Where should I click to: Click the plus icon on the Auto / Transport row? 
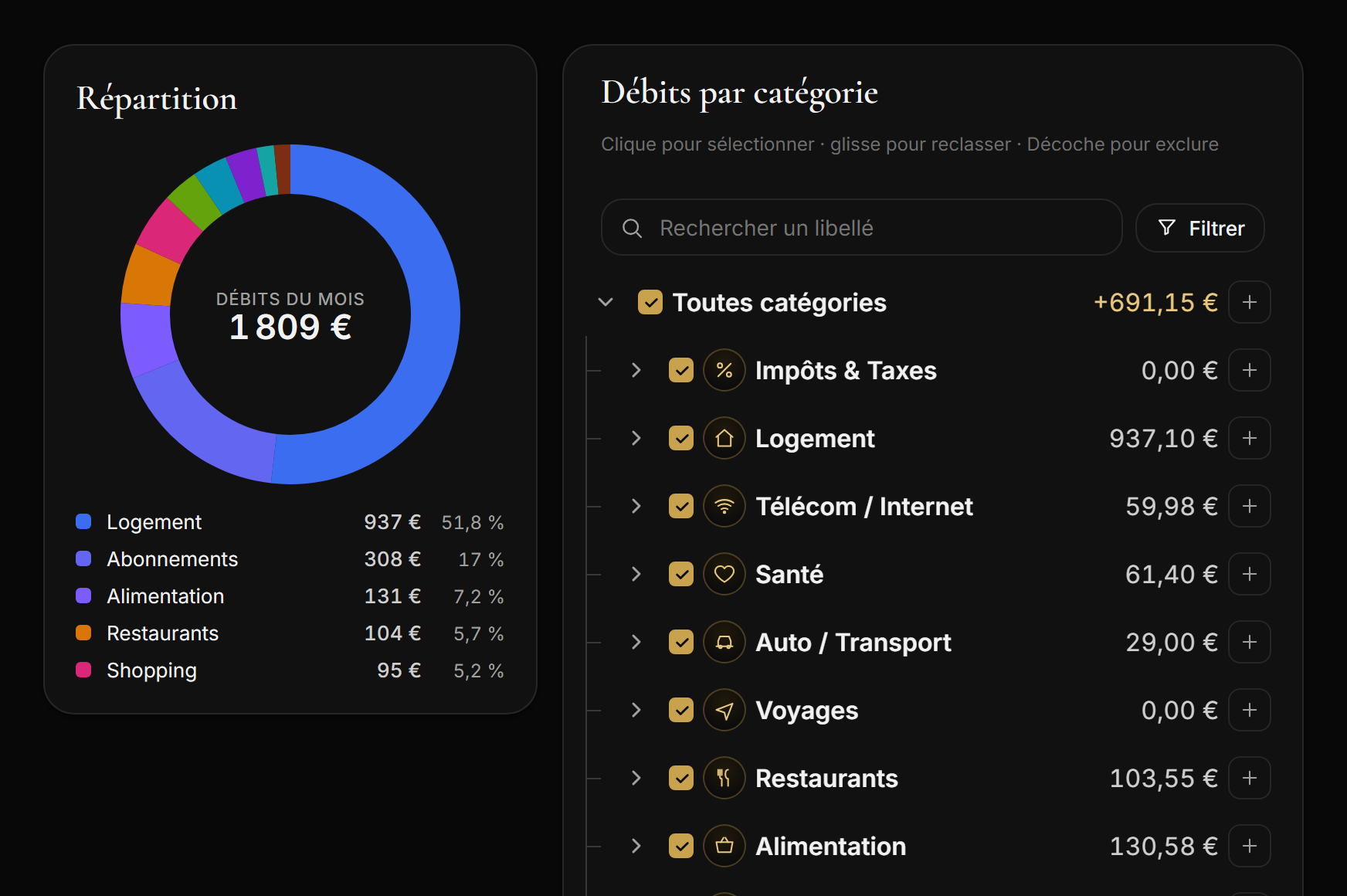click(1250, 642)
